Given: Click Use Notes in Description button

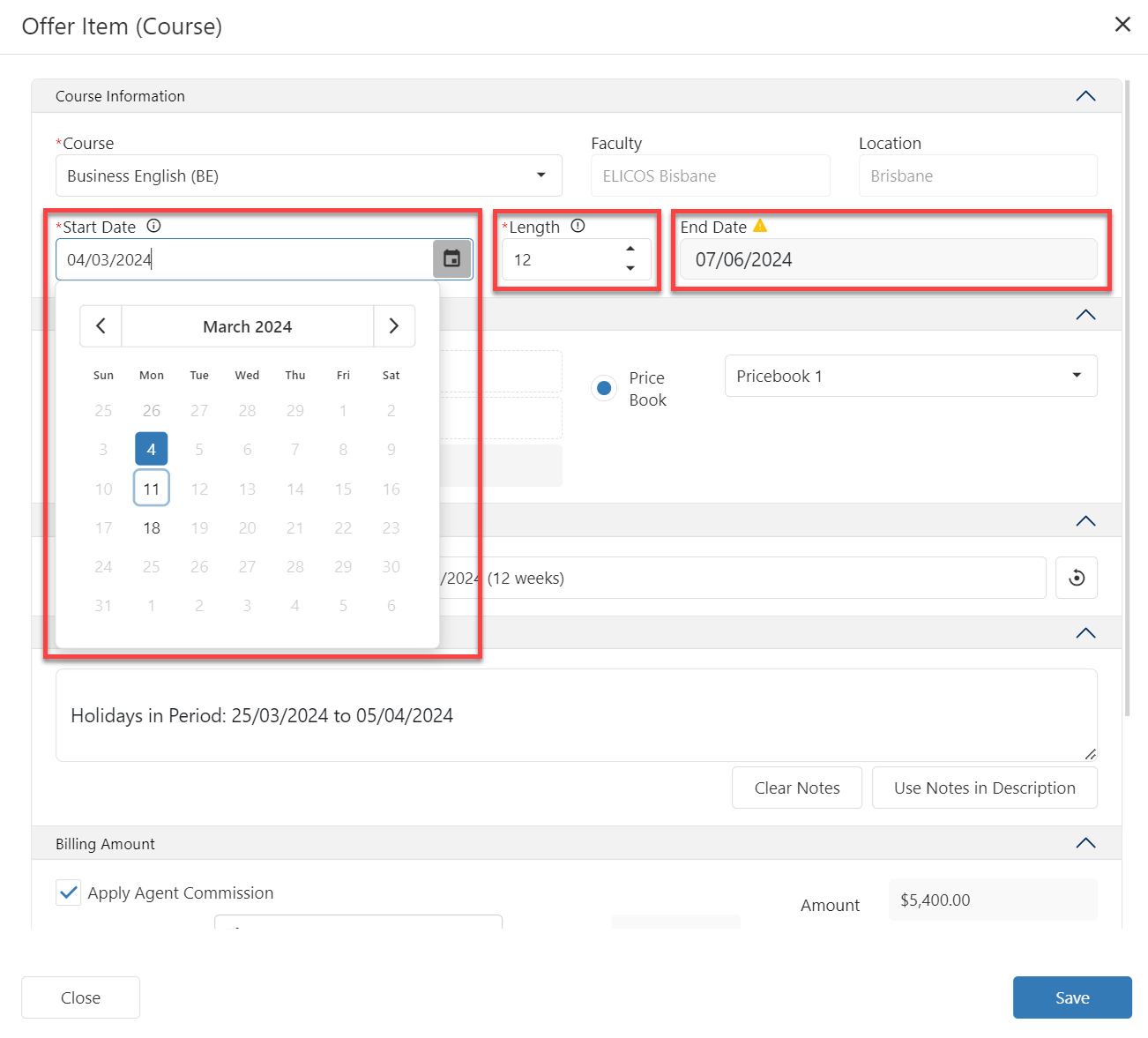Looking at the screenshot, I should click(x=984, y=788).
